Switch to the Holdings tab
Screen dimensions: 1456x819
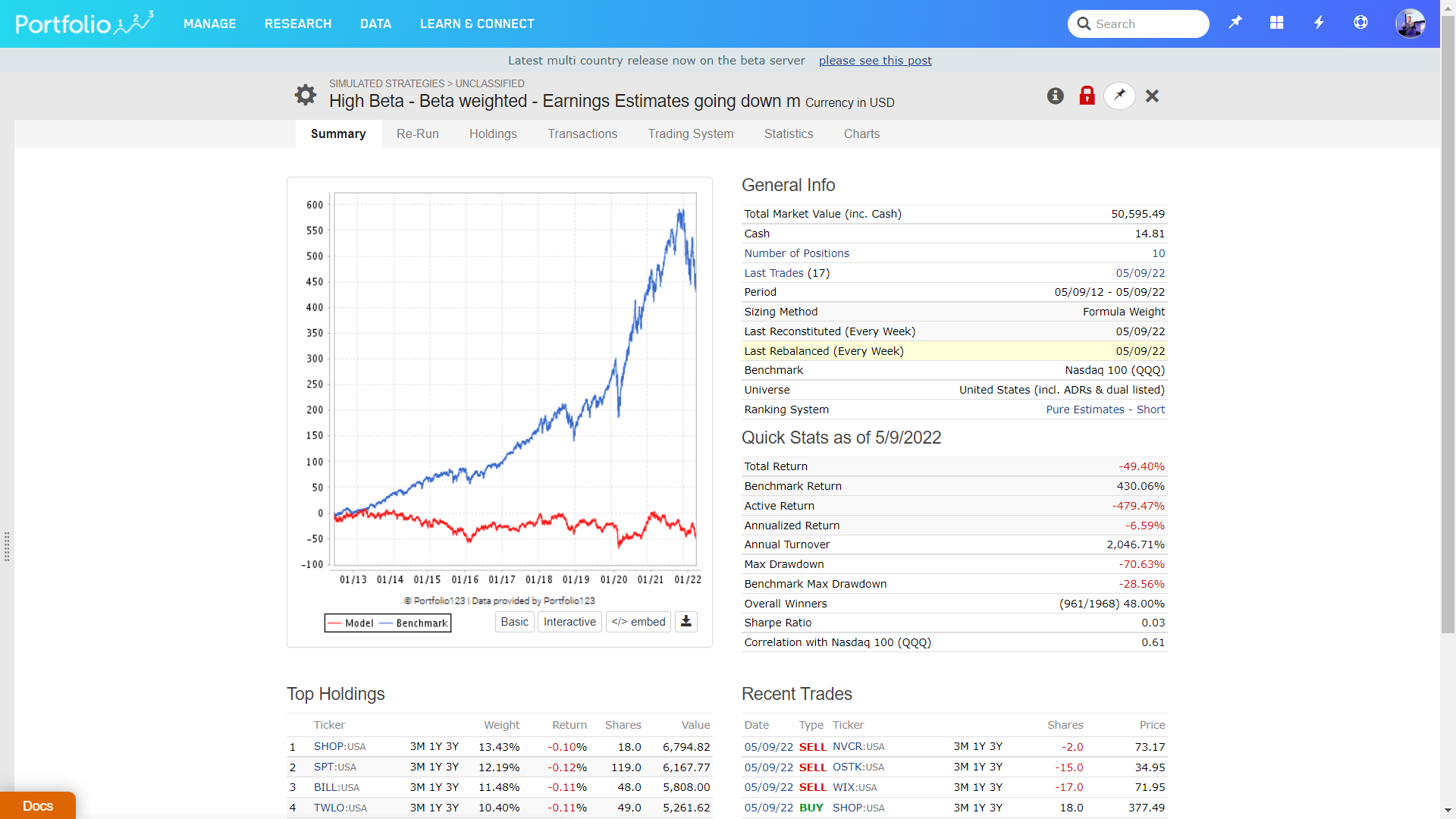[x=493, y=133]
